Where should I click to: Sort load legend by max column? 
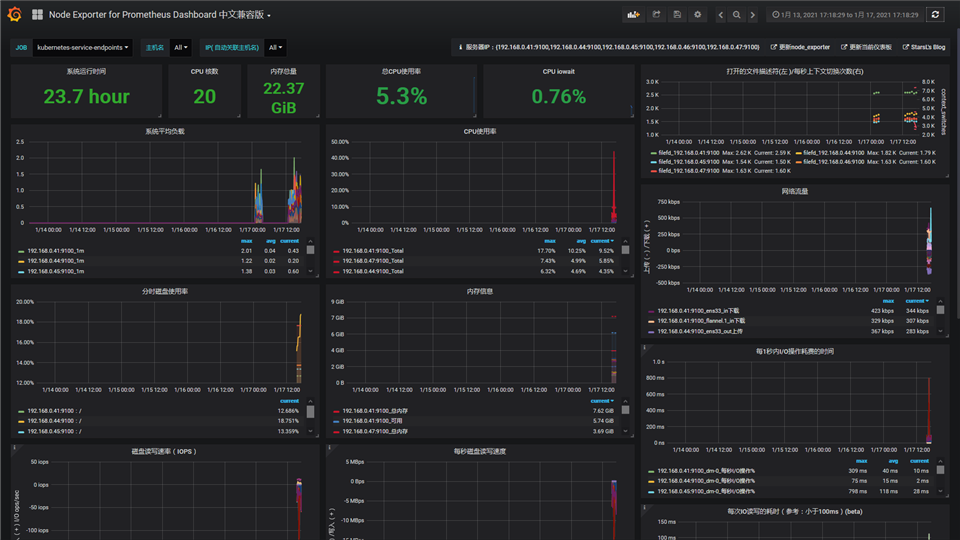247,241
